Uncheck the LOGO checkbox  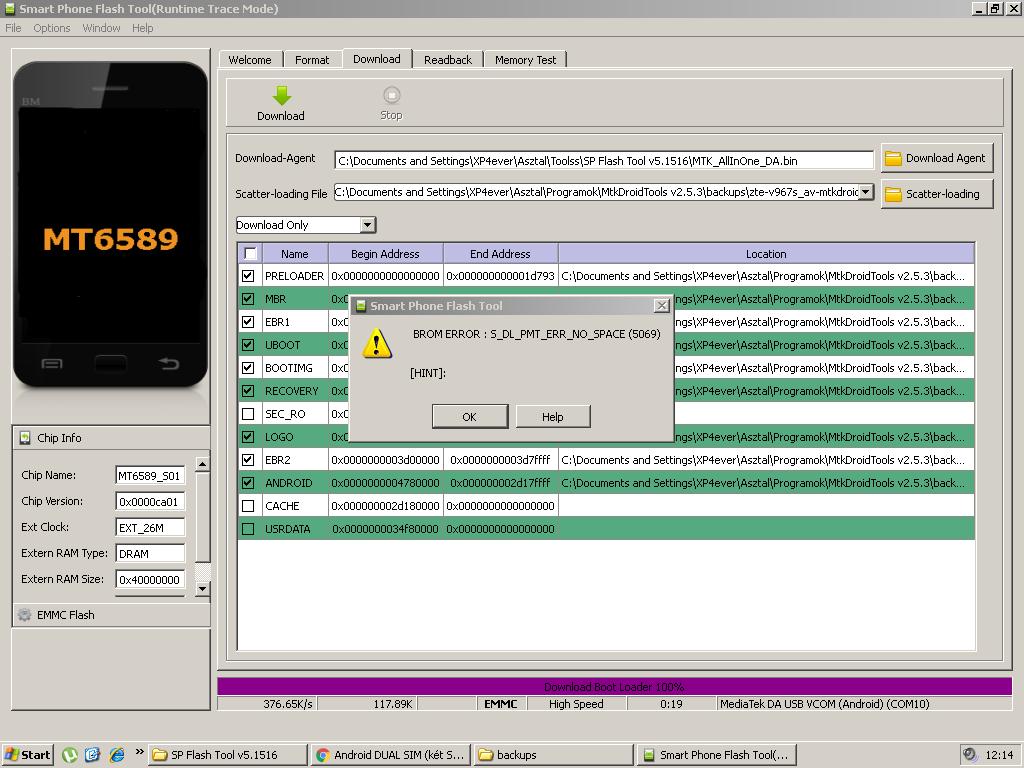pos(248,436)
